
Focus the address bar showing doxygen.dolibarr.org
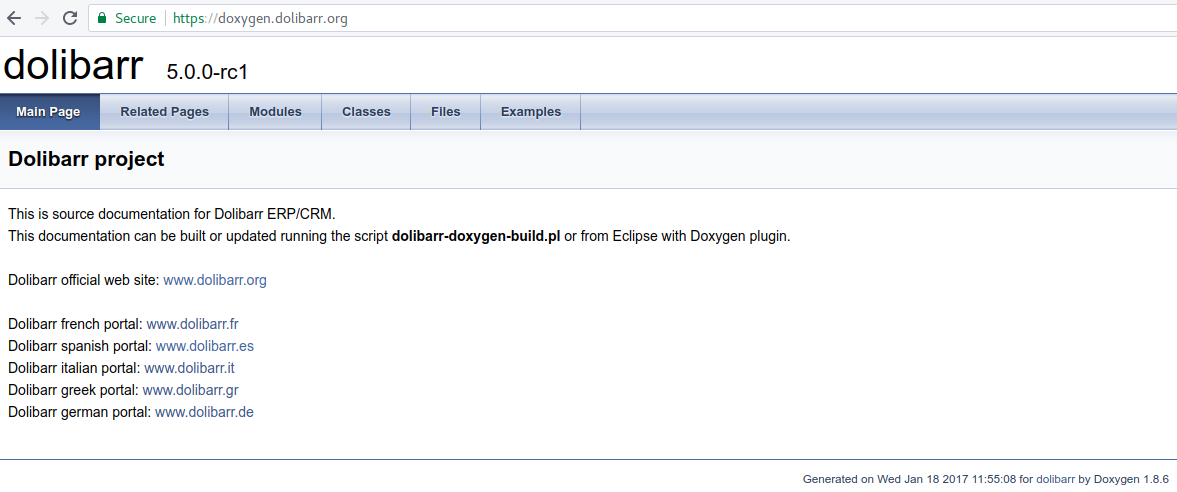(631, 19)
